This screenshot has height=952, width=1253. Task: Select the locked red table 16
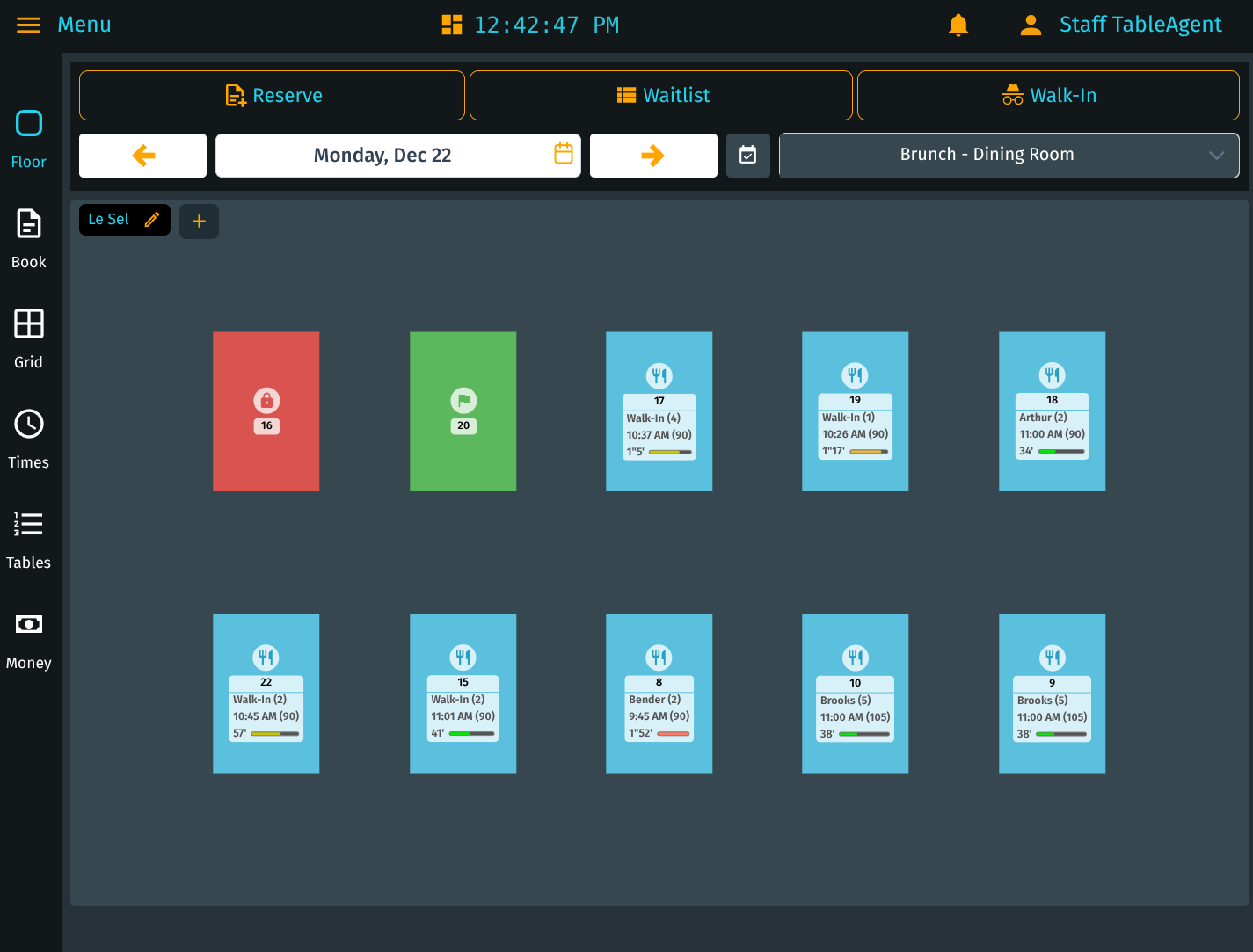click(x=266, y=411)
